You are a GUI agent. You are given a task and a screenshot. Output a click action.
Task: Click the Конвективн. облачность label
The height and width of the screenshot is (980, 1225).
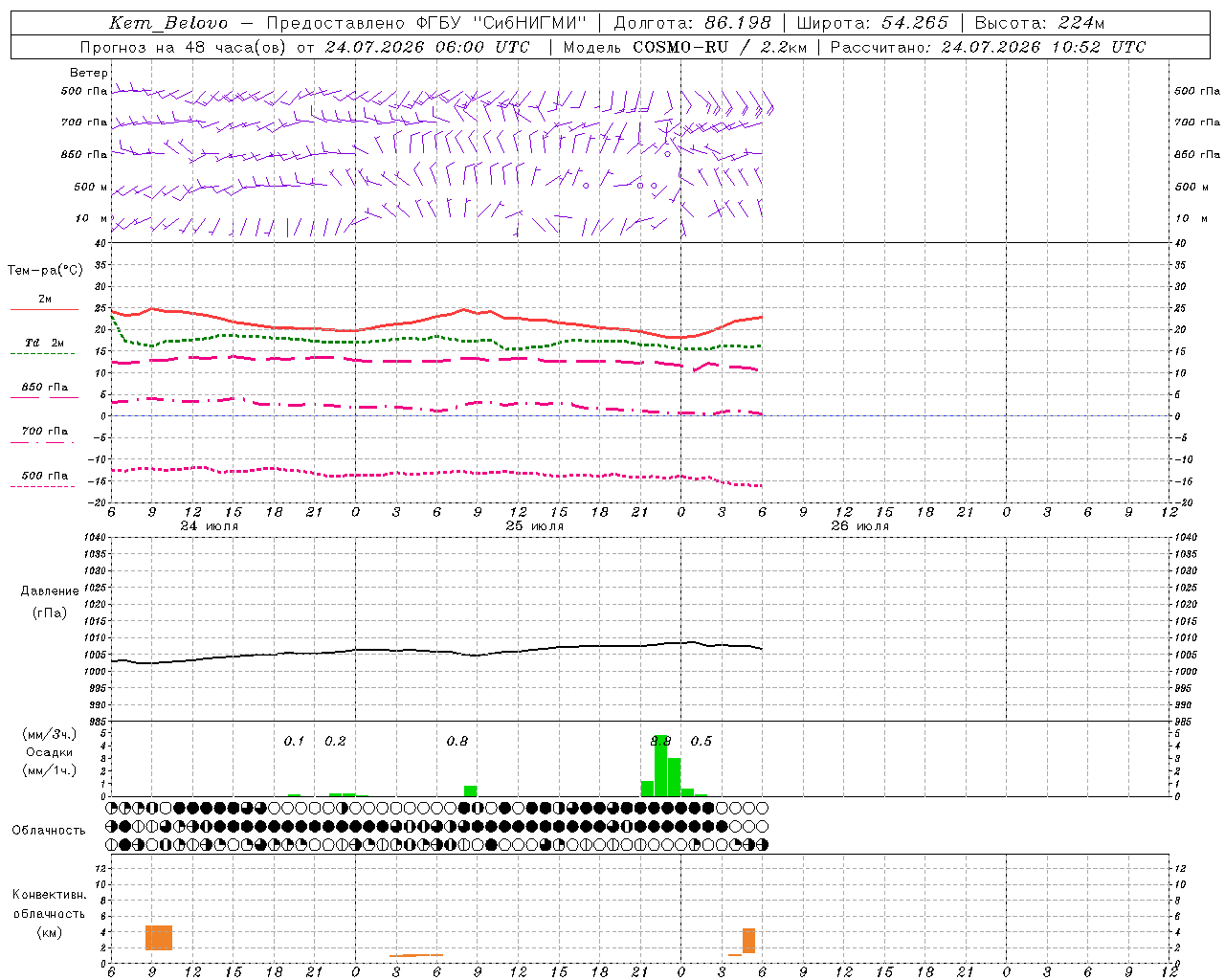49,913
